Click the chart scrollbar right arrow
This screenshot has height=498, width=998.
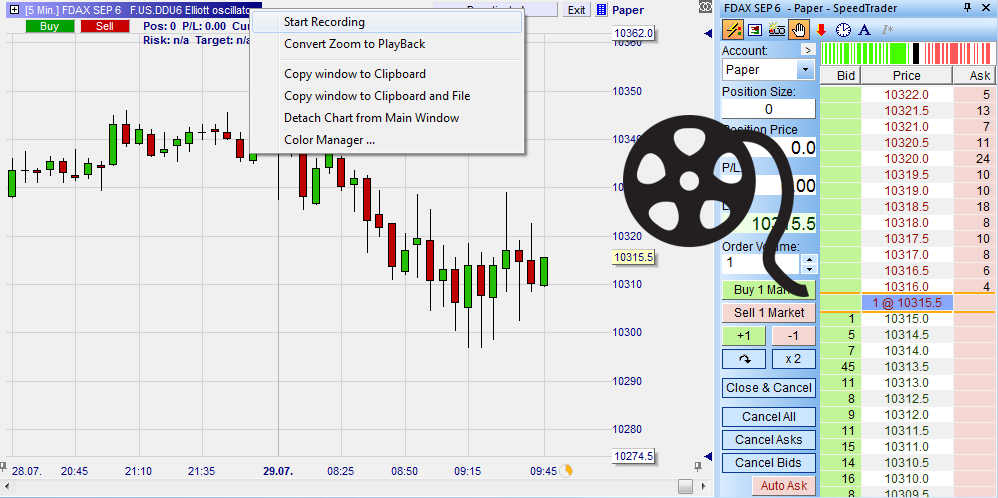[x=706, y=486]
